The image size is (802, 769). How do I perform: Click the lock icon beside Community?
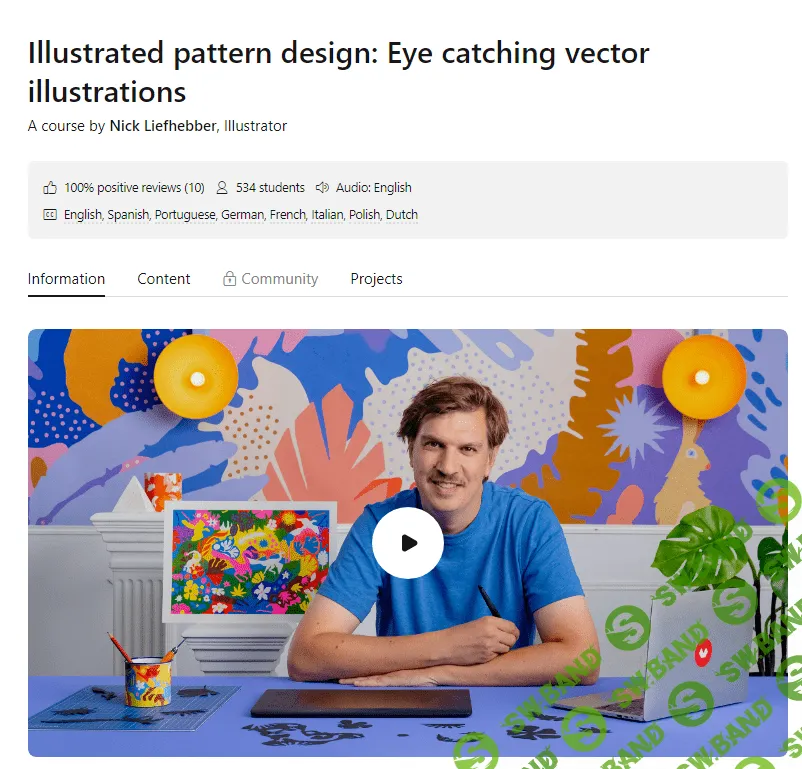tap(229, 279)
